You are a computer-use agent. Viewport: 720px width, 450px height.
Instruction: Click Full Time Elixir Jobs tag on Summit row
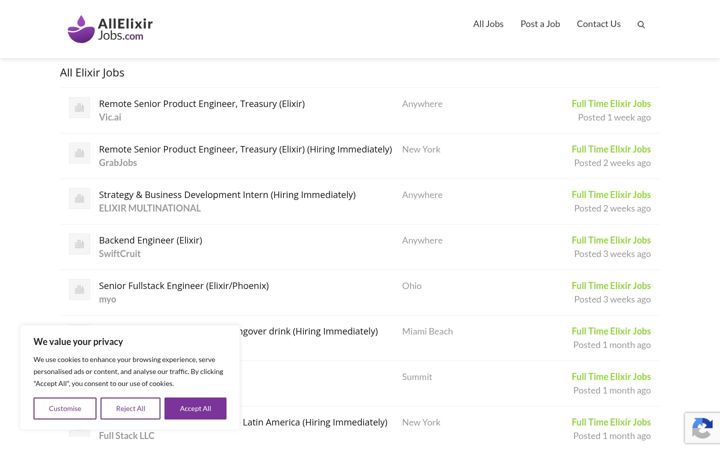click(611, 377)
